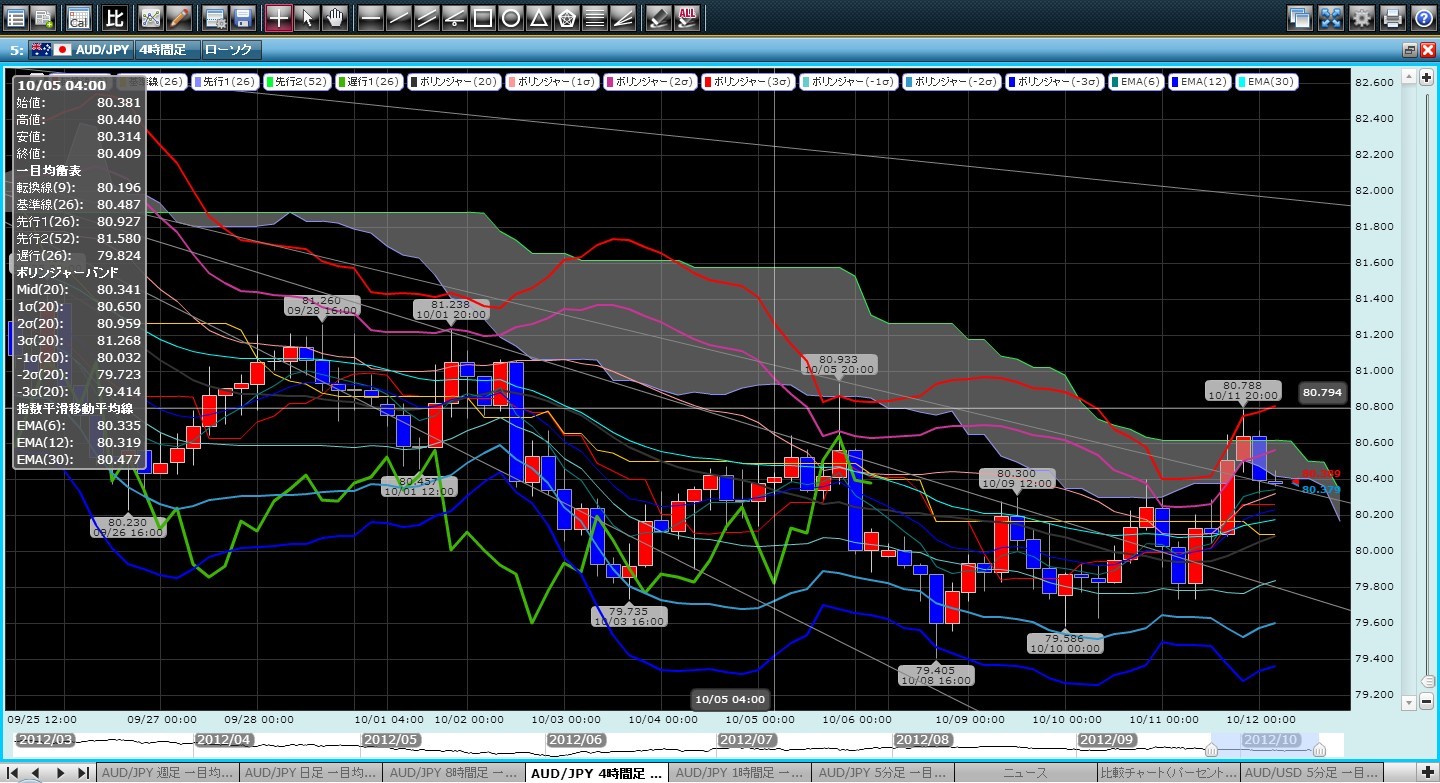
Task: Open the 4時間足 timeframe selector
Action: tap(166, 49)
